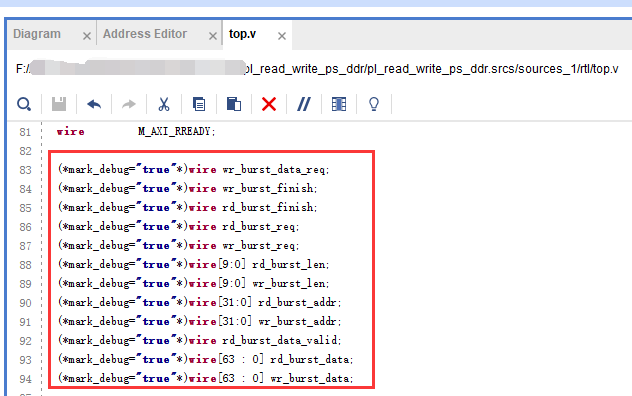Close the Address Editor tab
Screen dimensions: 632x396
(x=213, y=36)
